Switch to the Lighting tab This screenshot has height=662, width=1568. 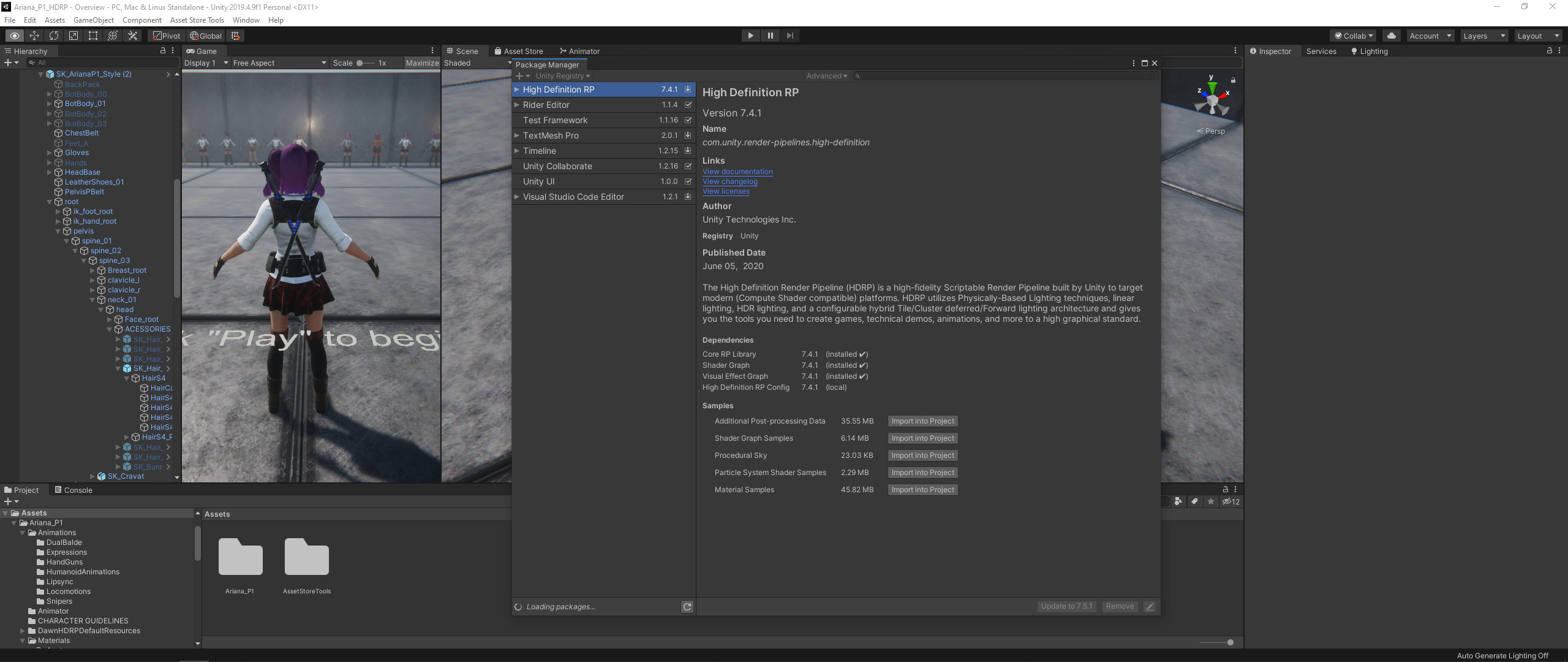click(1370, 51)
